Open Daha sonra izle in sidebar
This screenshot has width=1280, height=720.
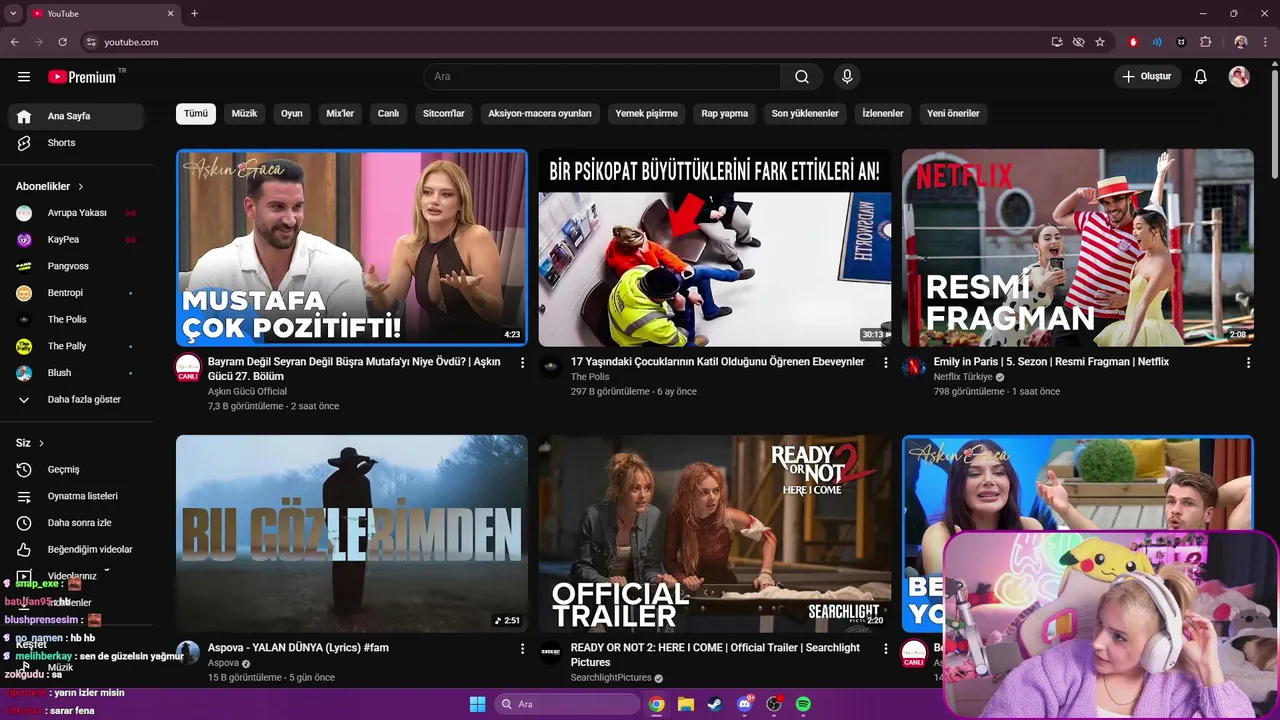(76, 523)
